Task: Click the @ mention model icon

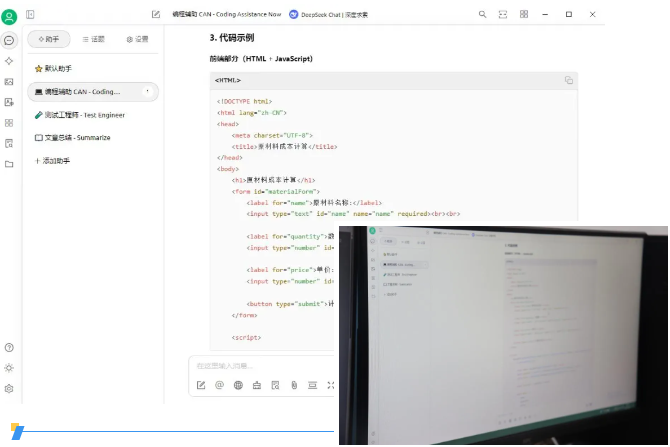Action: (x=219, y=385)
